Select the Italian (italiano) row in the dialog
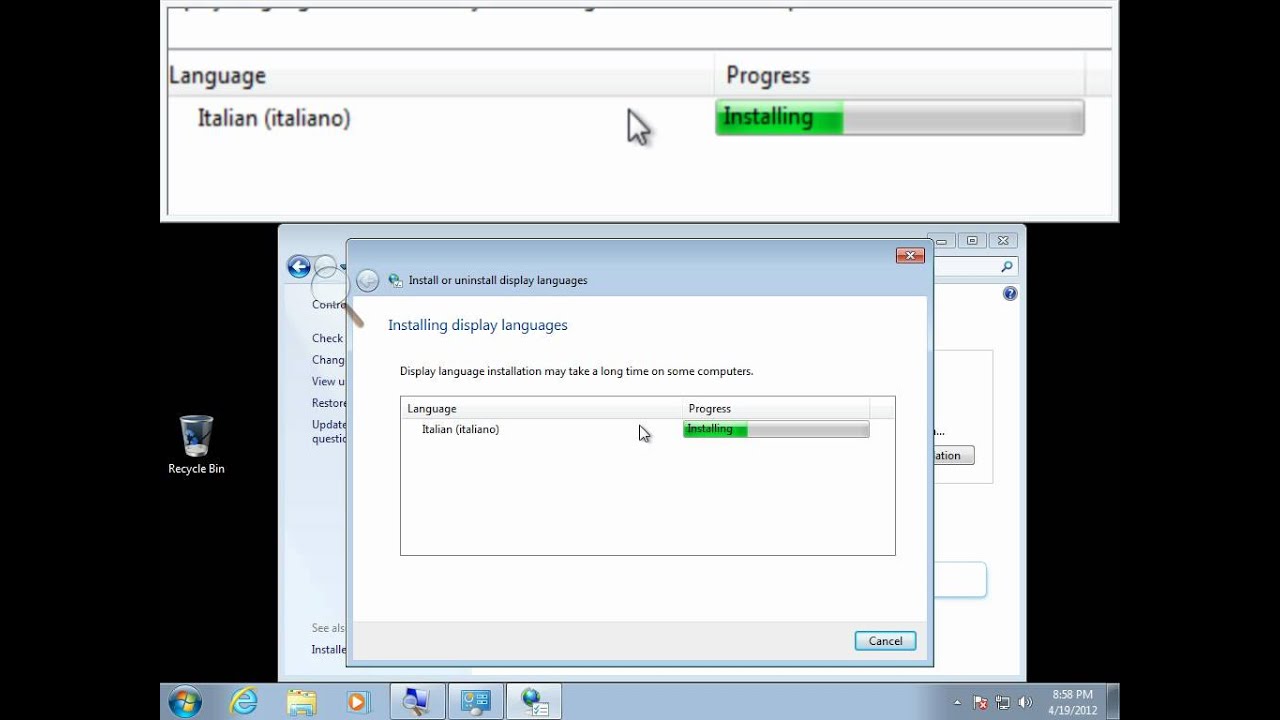This screenshot has width=1280, height=720. click(635, 429)
